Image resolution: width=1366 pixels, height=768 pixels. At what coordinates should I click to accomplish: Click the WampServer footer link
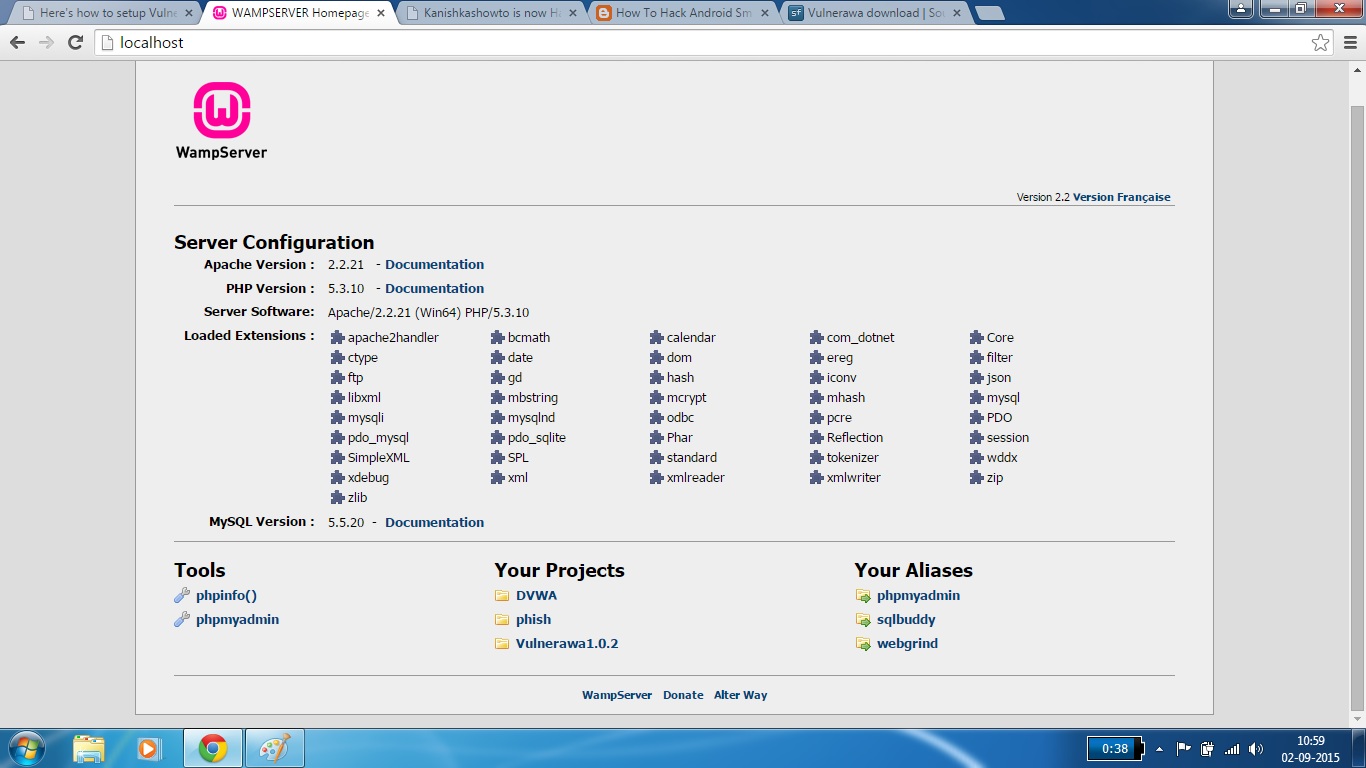pyautogui.click(x=617, y=695)
